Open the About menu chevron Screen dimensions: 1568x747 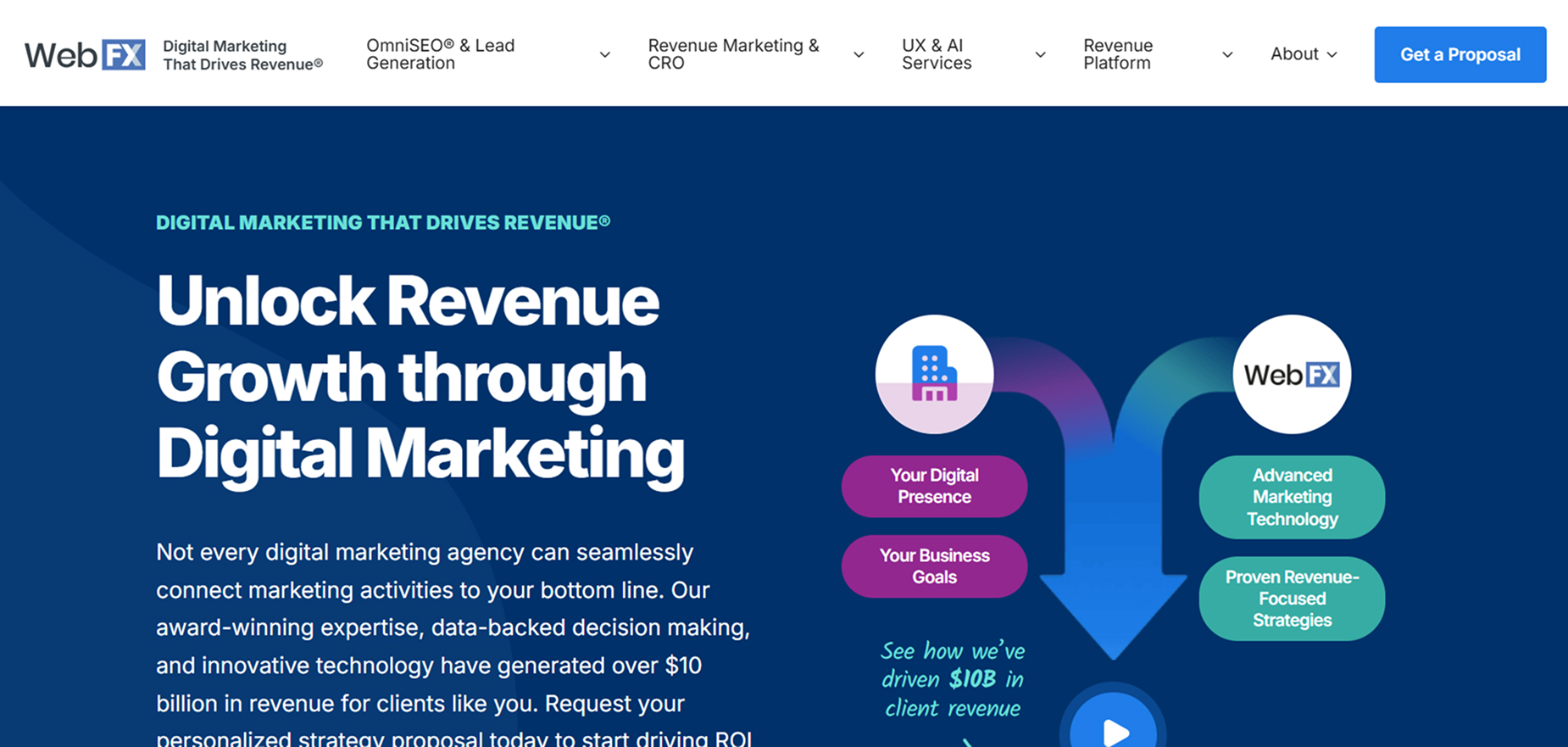point(1332,55)
